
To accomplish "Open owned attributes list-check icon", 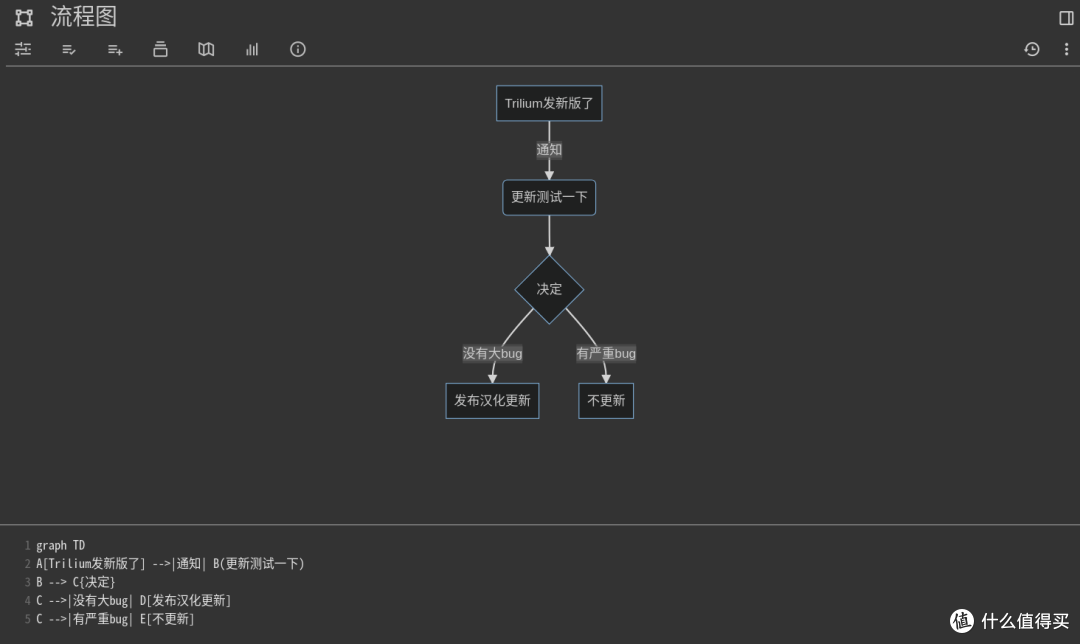I will click(68, 49).
